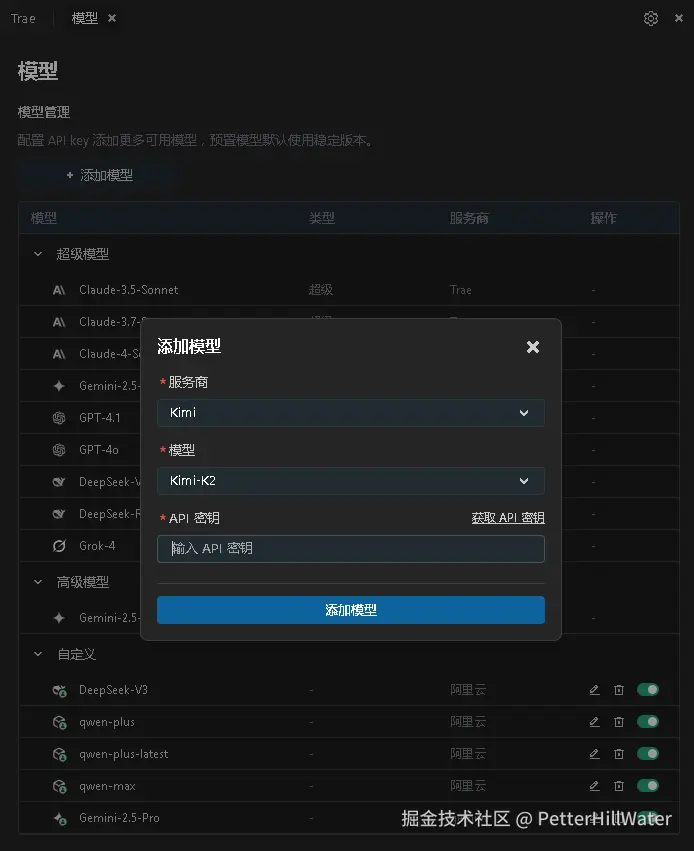The image size is (694, 851).
Task: Close the 模型 tab
Action: (x=112, y=18)
